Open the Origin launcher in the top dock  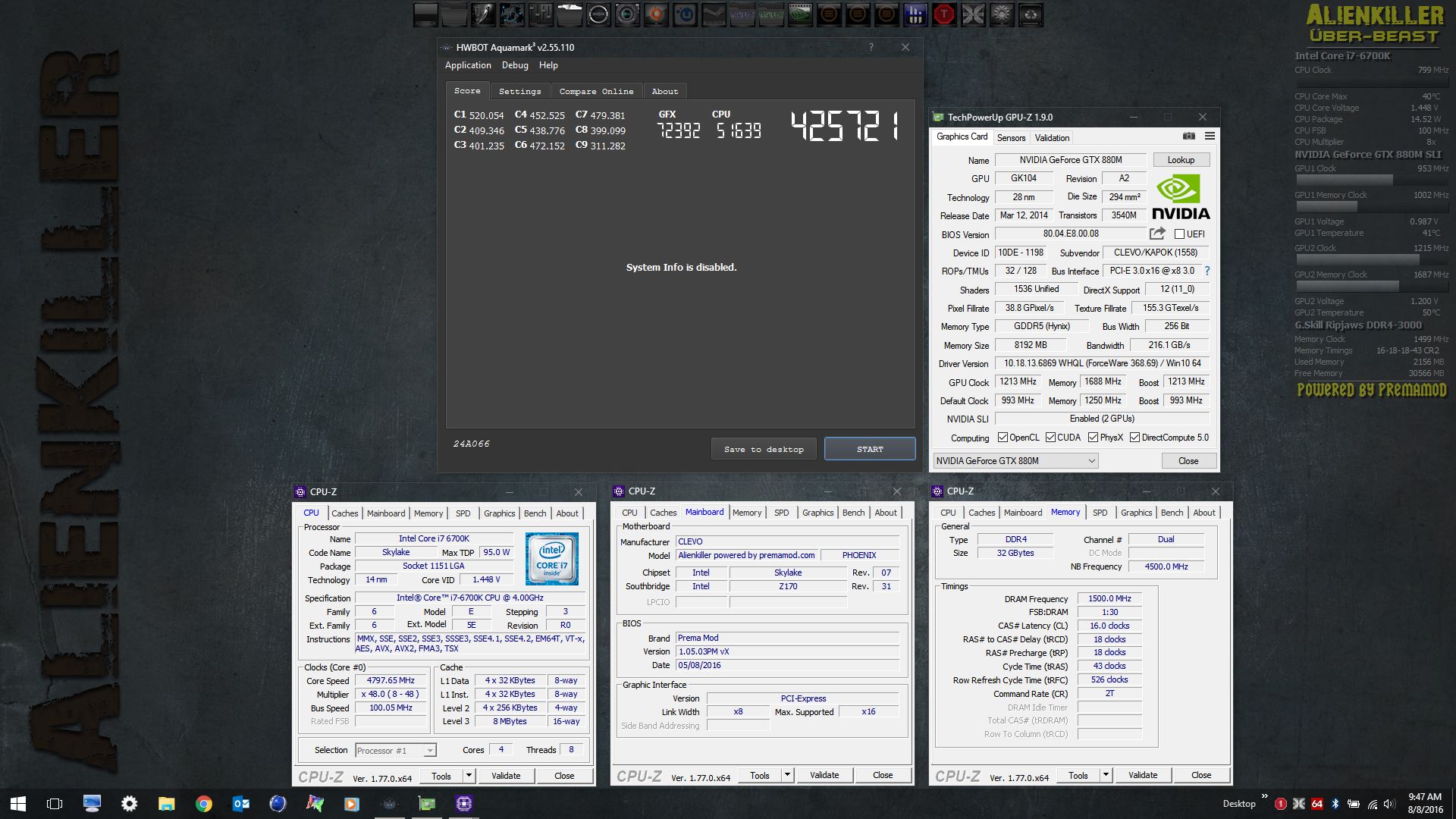point(656,14)
